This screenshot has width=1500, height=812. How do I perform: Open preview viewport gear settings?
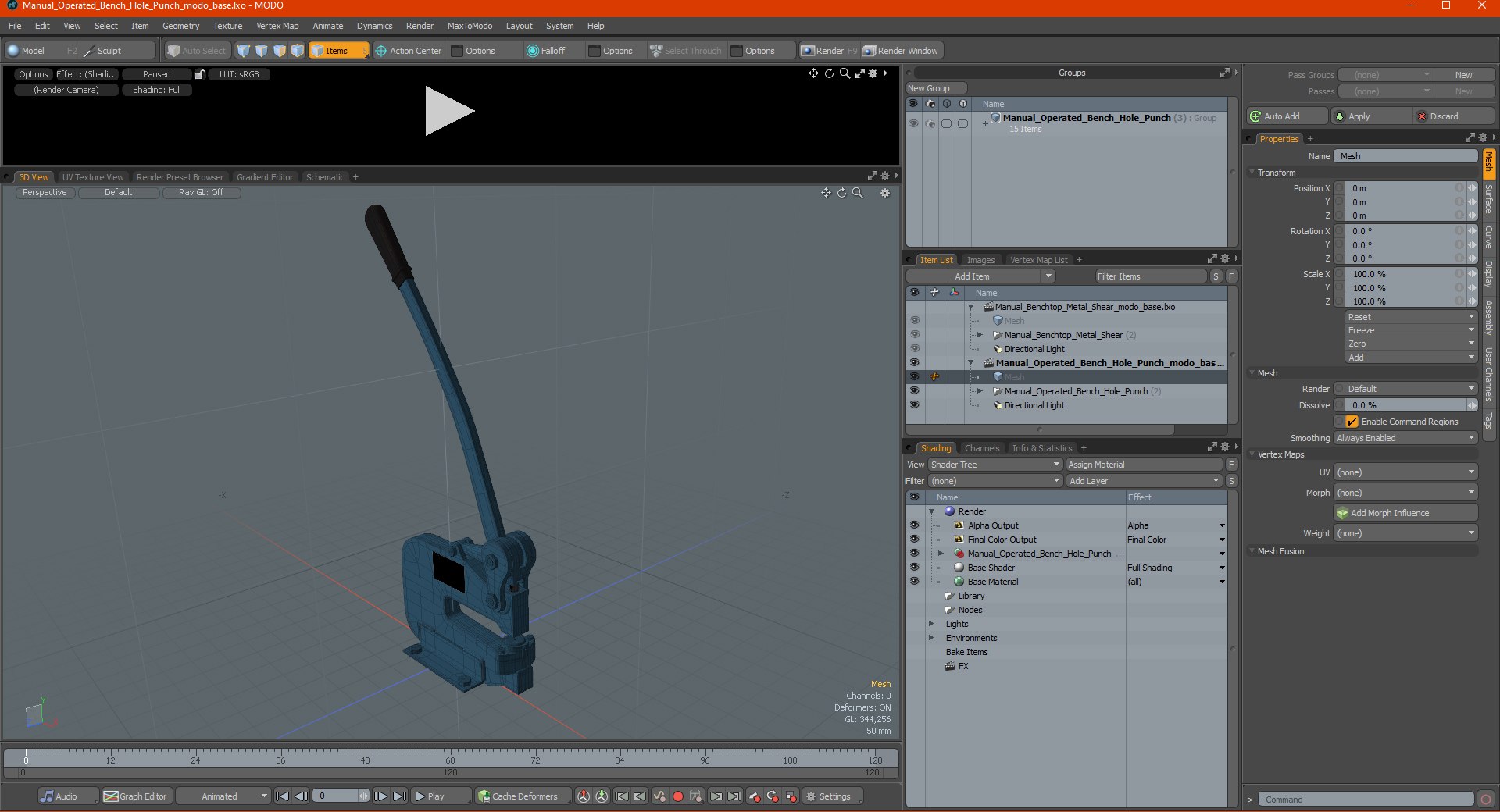[x=873, y=73]
